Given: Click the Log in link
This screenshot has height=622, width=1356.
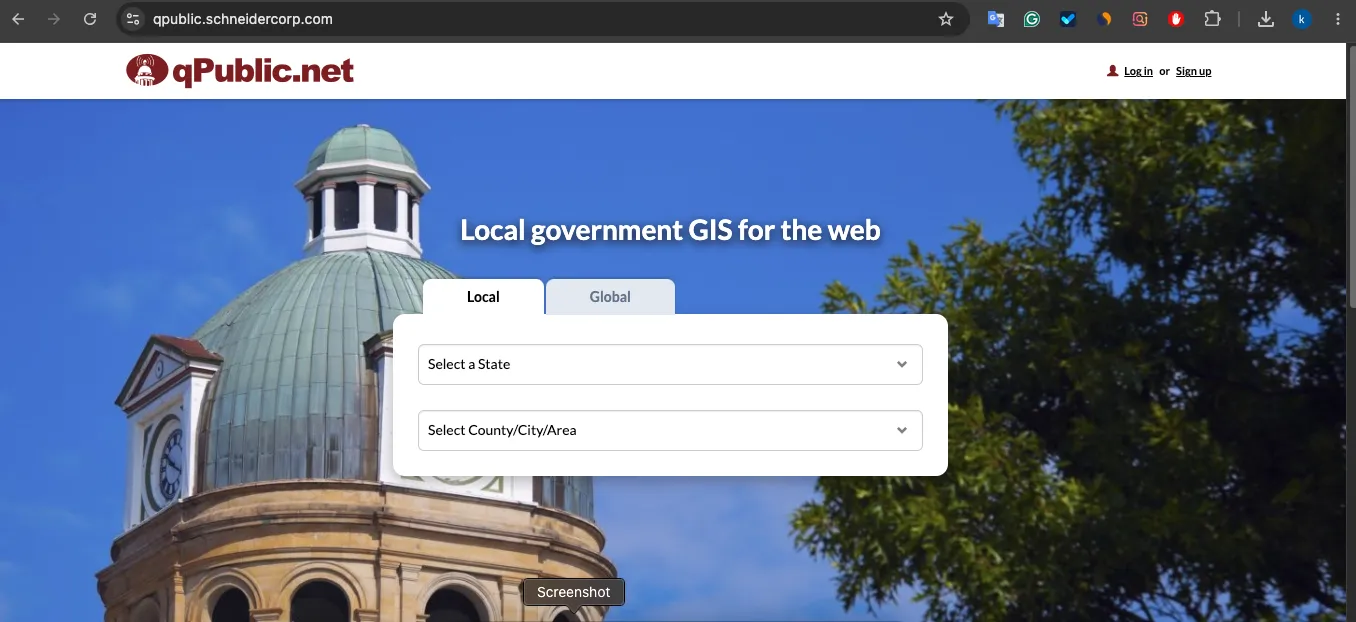Looking at the screenshot, I should 1138,71.
